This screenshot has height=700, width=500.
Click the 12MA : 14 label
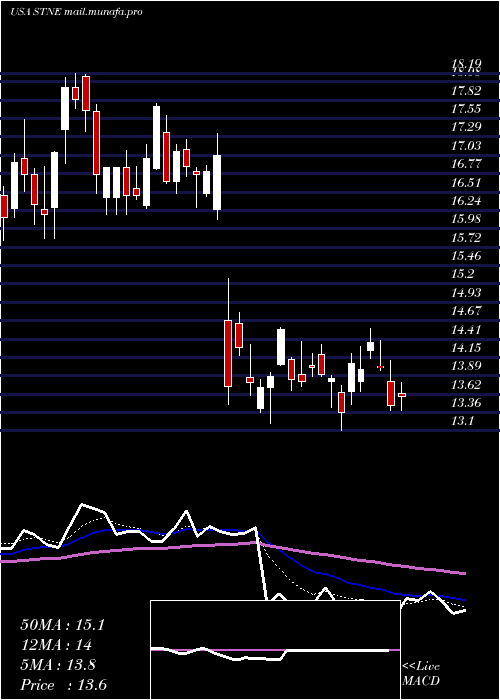coord(56,645)
